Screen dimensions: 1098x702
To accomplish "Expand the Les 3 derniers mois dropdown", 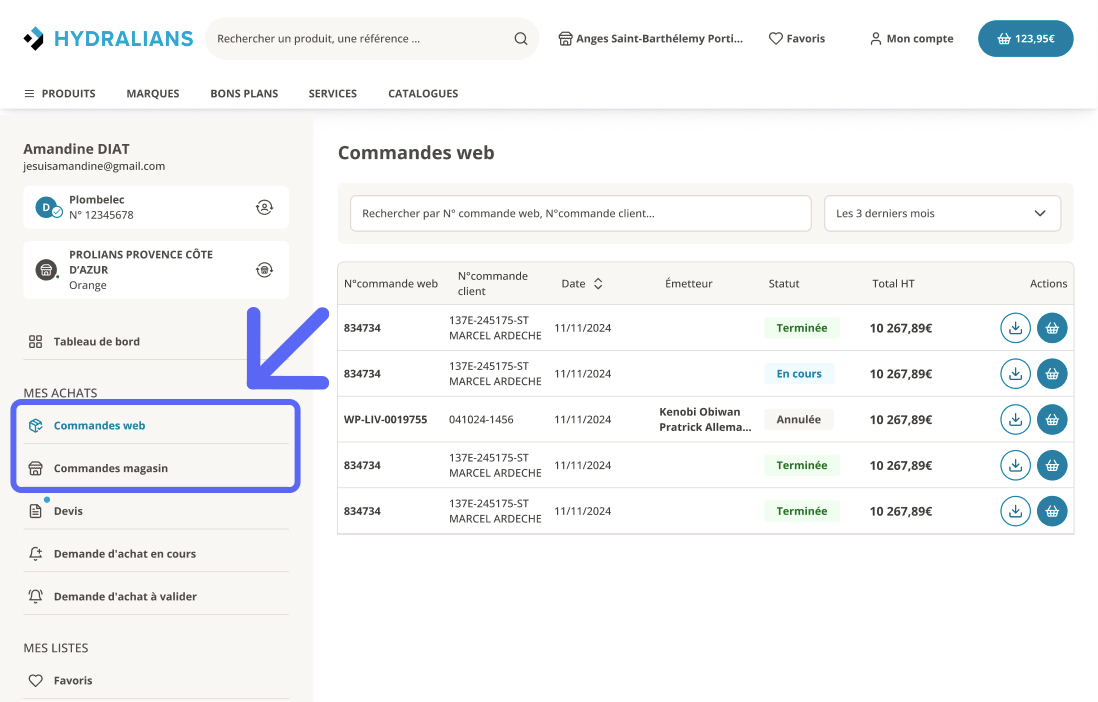I will coord(942,213).
